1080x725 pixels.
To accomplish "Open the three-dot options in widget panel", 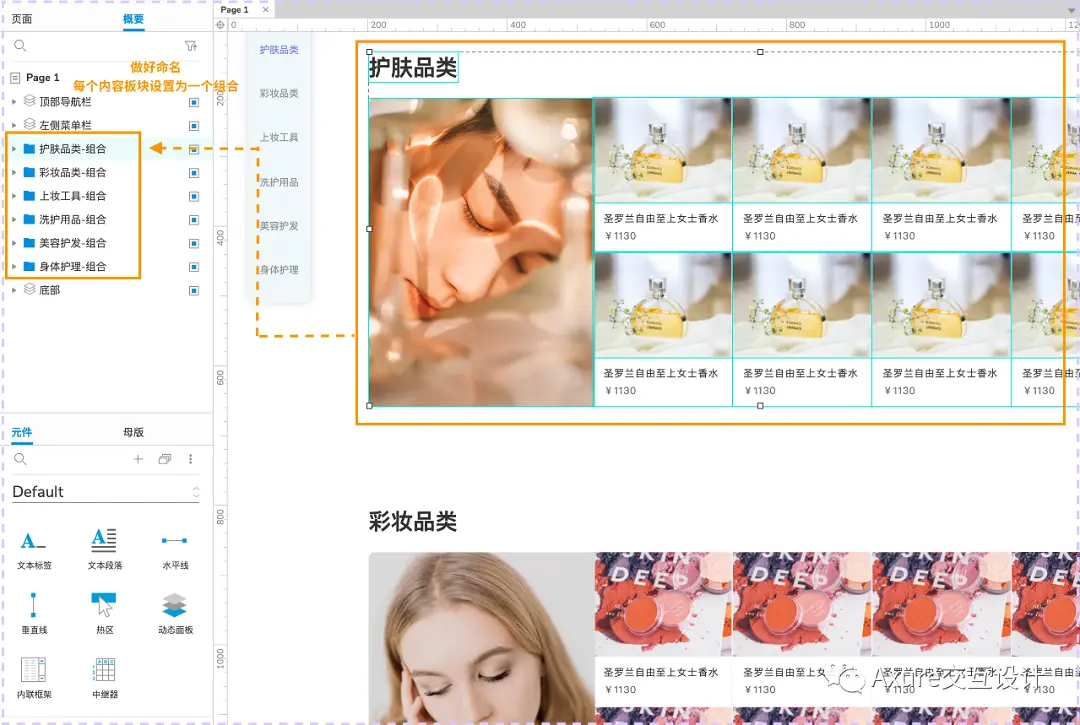I will [x=192, y=459].
